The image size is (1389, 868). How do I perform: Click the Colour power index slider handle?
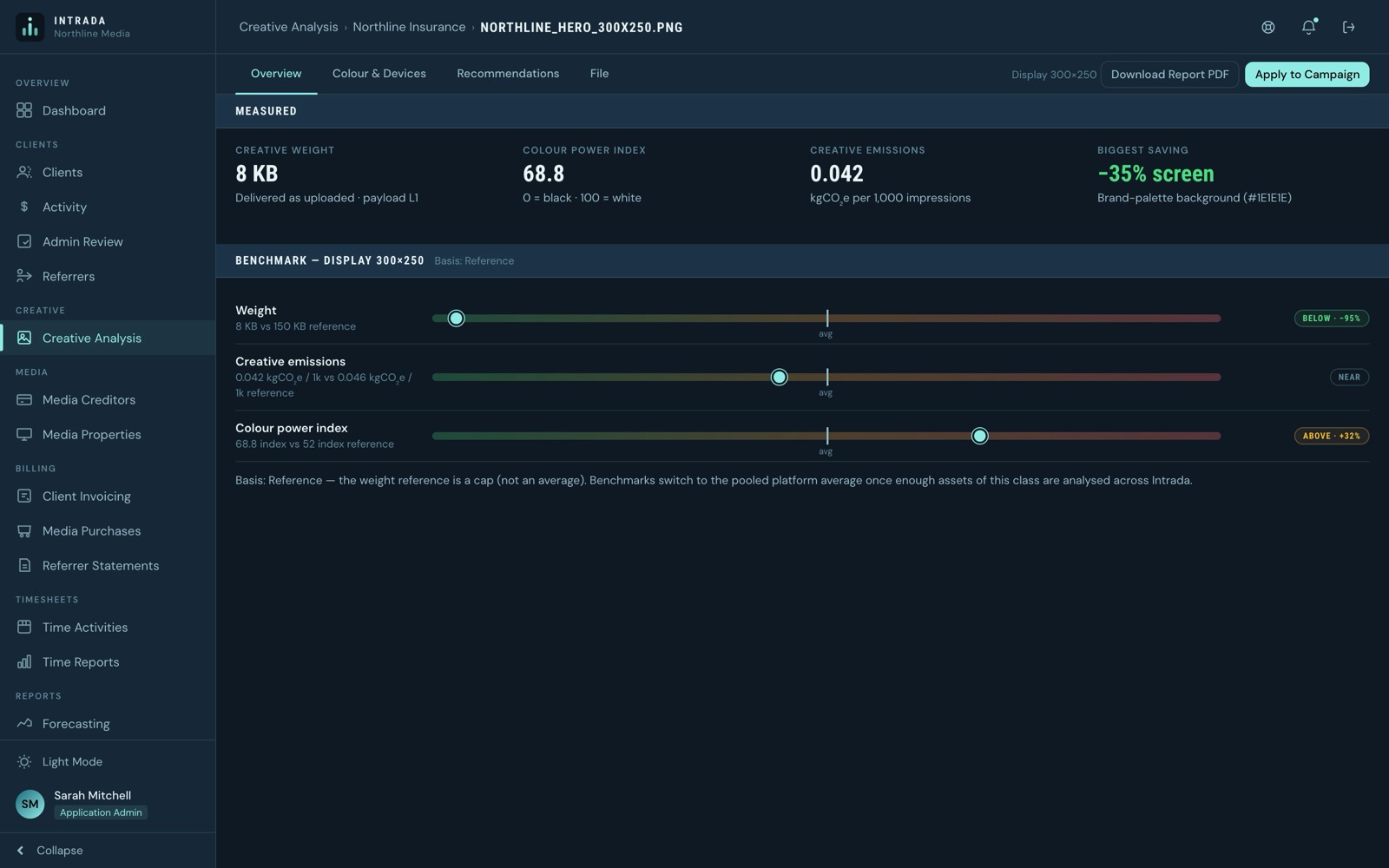pyautogui.click(x=979, y=436)
